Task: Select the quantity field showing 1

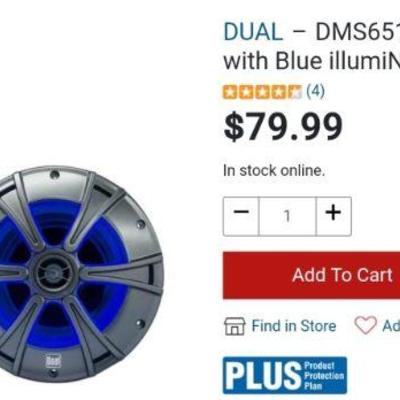Action: click(x=287, y=216)
